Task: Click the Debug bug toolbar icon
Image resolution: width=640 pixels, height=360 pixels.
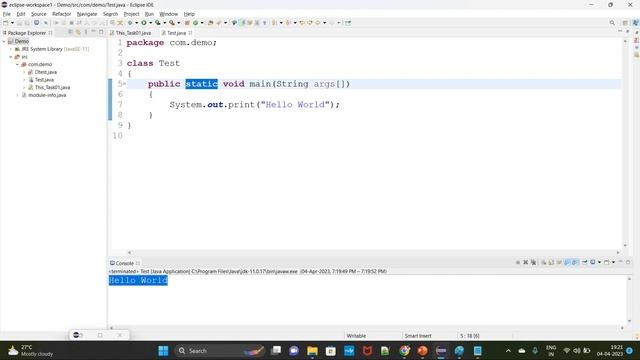Action: (x=130, y=23)
